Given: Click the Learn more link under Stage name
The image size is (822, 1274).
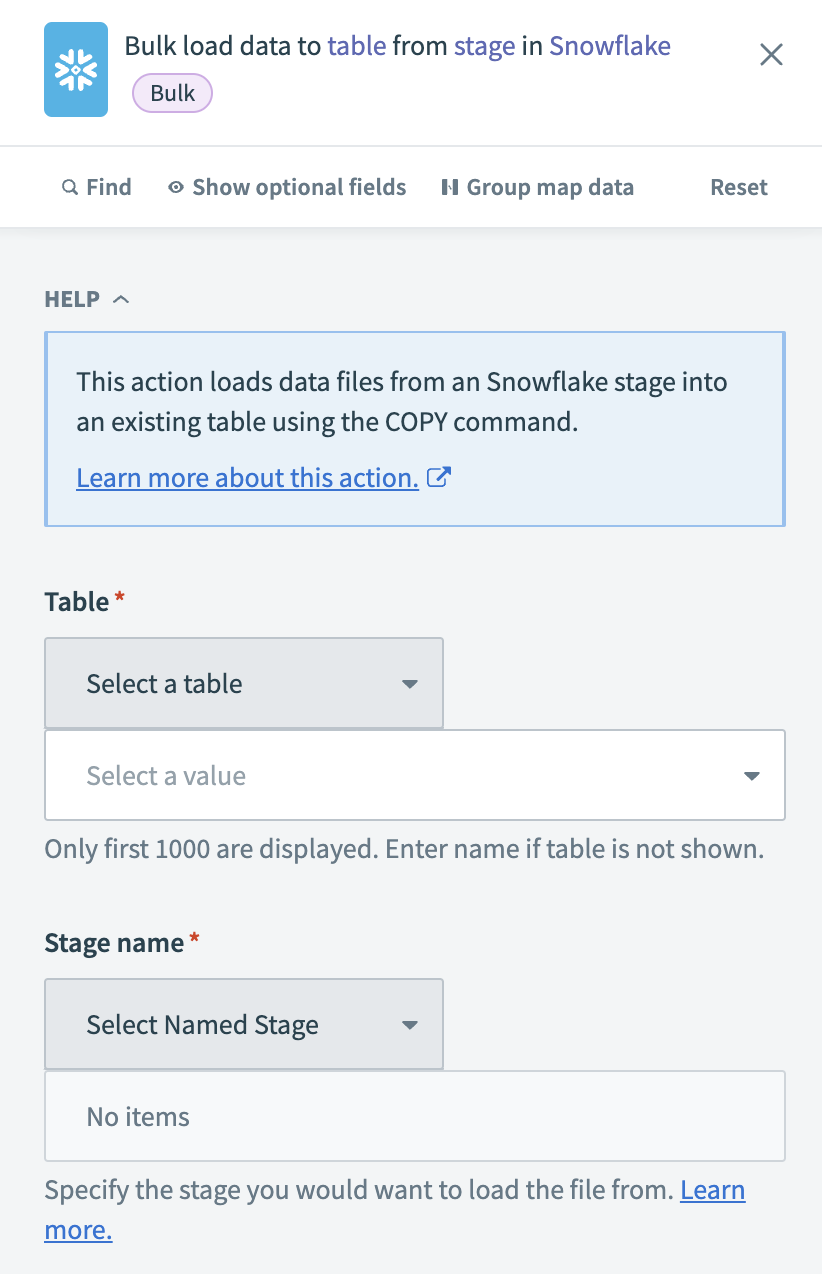Looking at the screenshot, I should (712, 1190).
